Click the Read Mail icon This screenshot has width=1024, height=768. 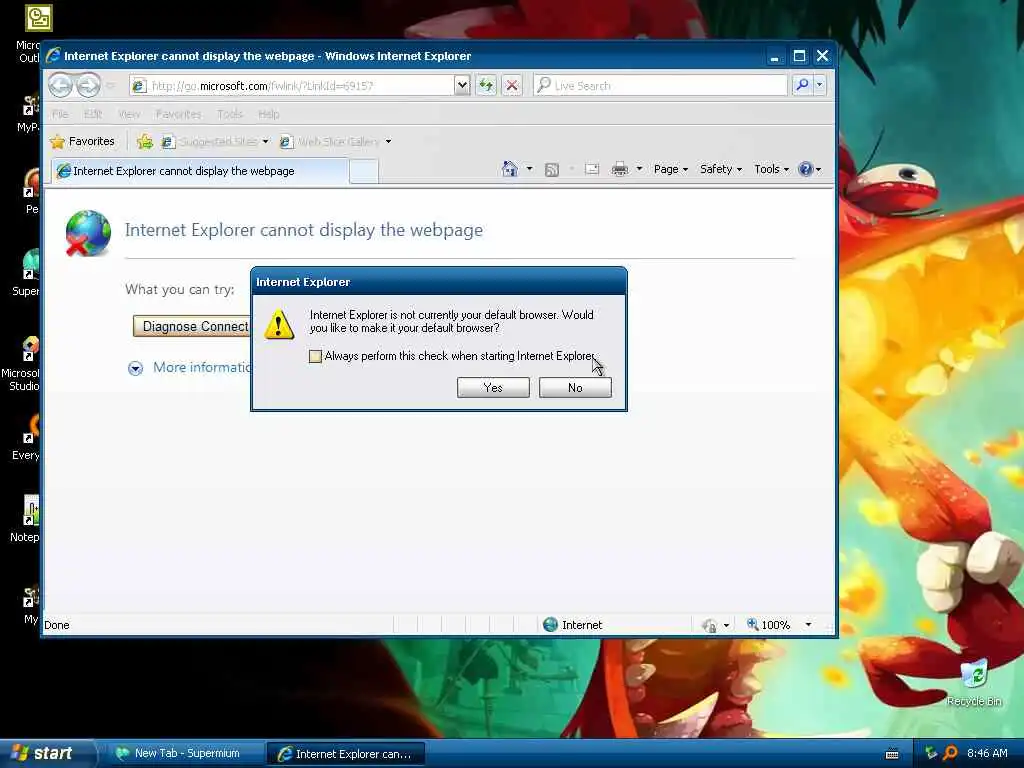click(592, 170)
